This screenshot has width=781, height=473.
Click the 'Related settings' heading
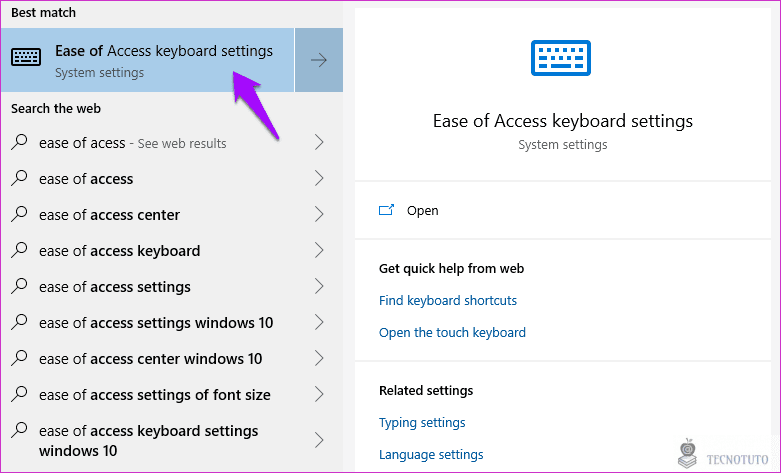point(426,391)
